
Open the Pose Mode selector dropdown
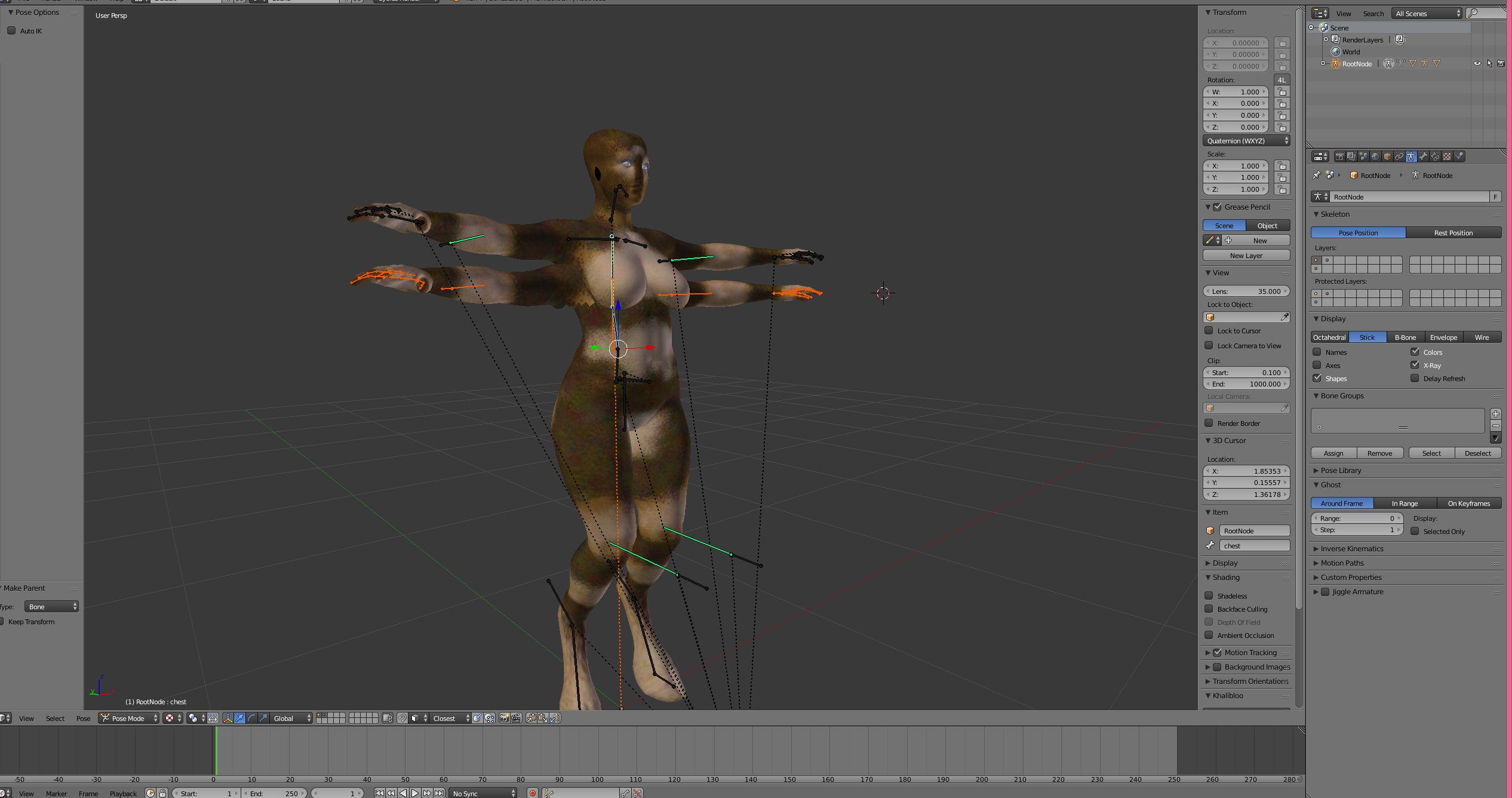[x=129, y=718]
